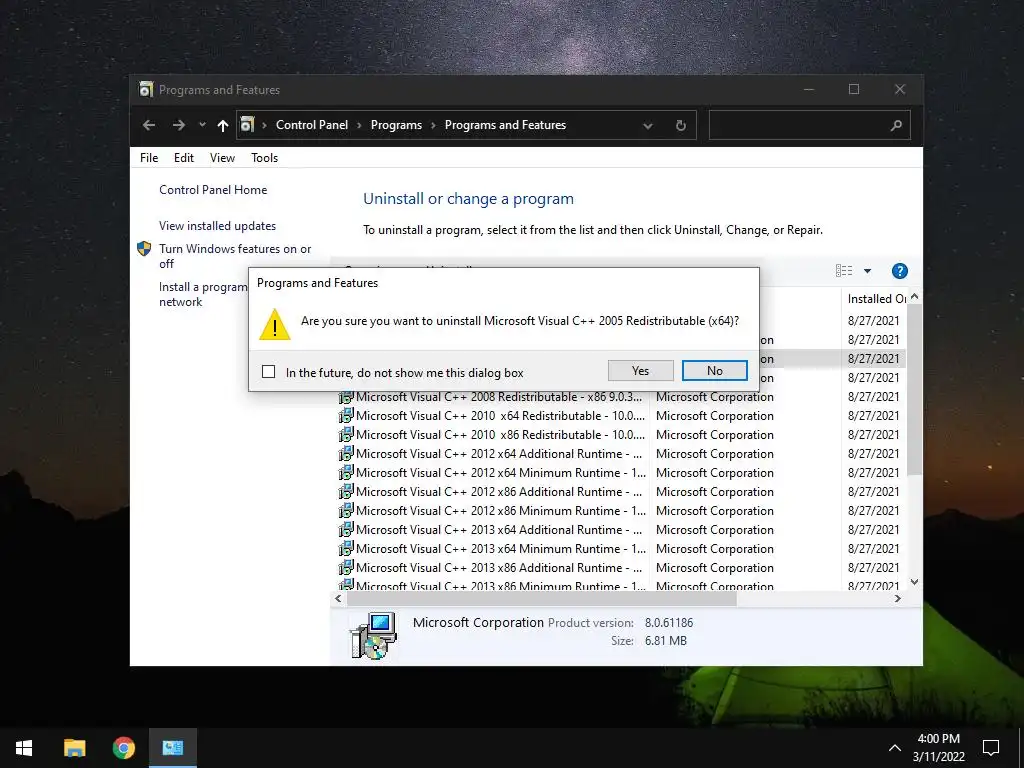Open Control Panel Home link
This screenshot has height=768, width=1024.
[213, 189]
